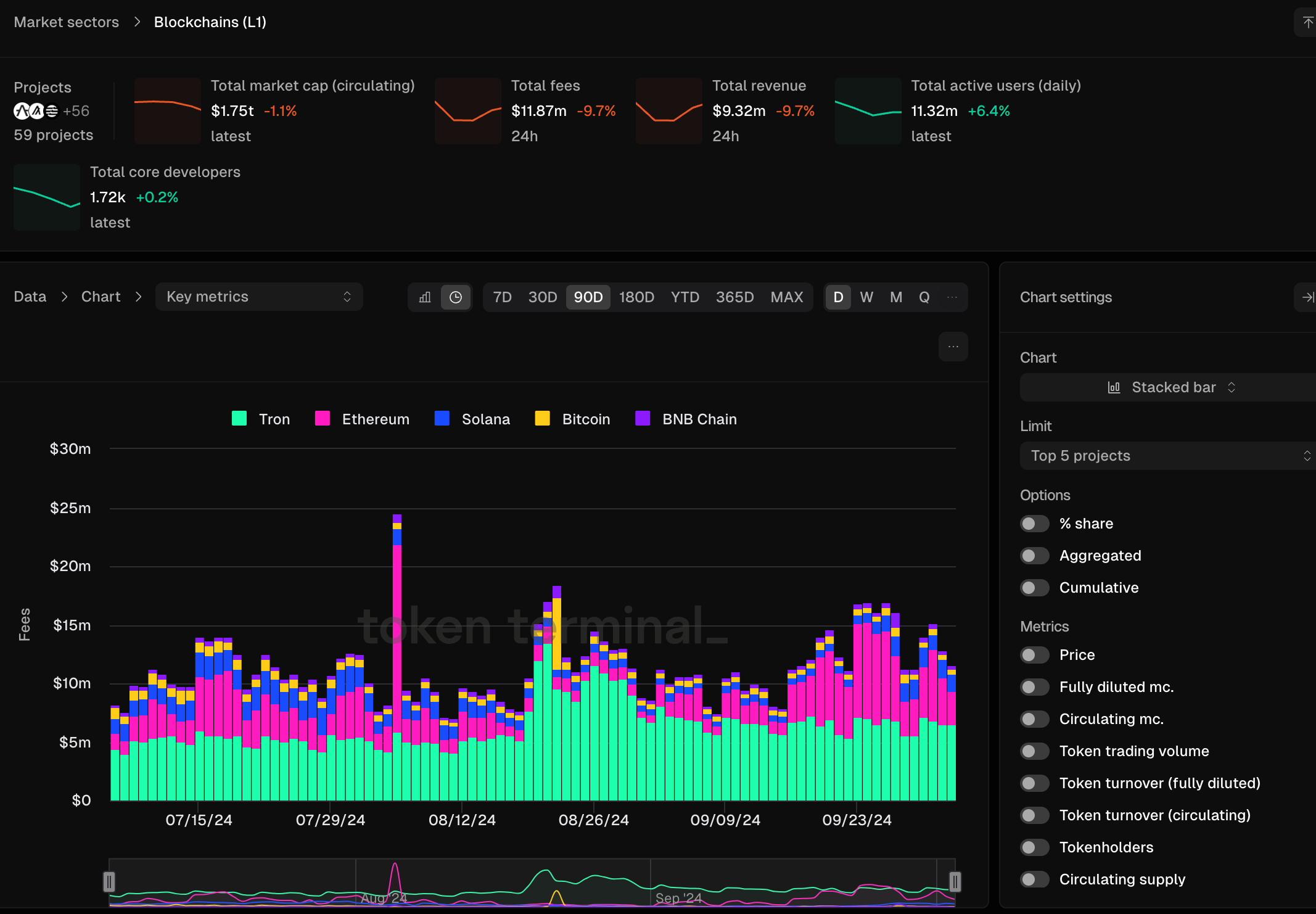Open more granularity options ellipsis
Screen dimensions: 1316x914
(x=952, y=297)
